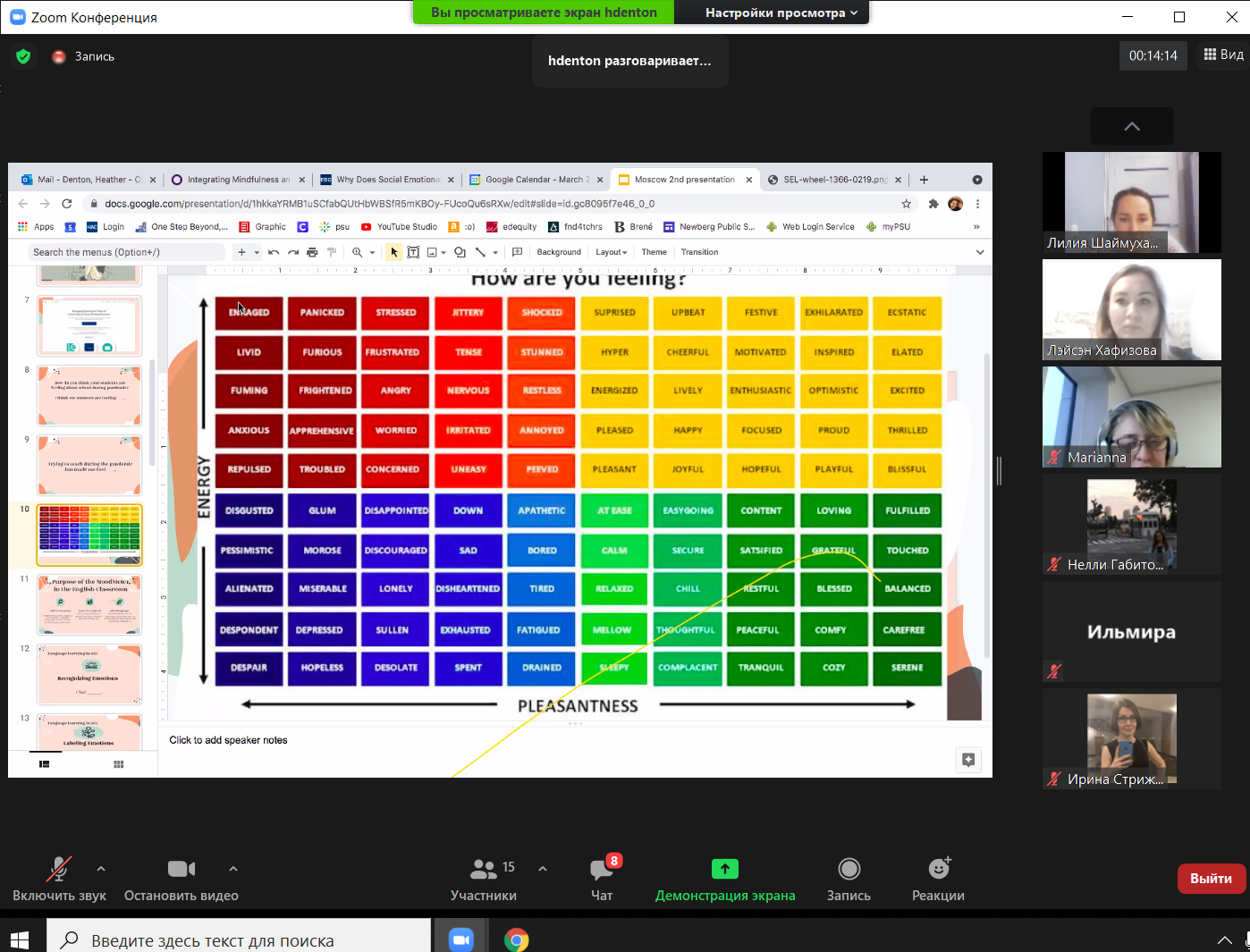
Task: Click the red Выйти button
Action: pos(1211,879)
